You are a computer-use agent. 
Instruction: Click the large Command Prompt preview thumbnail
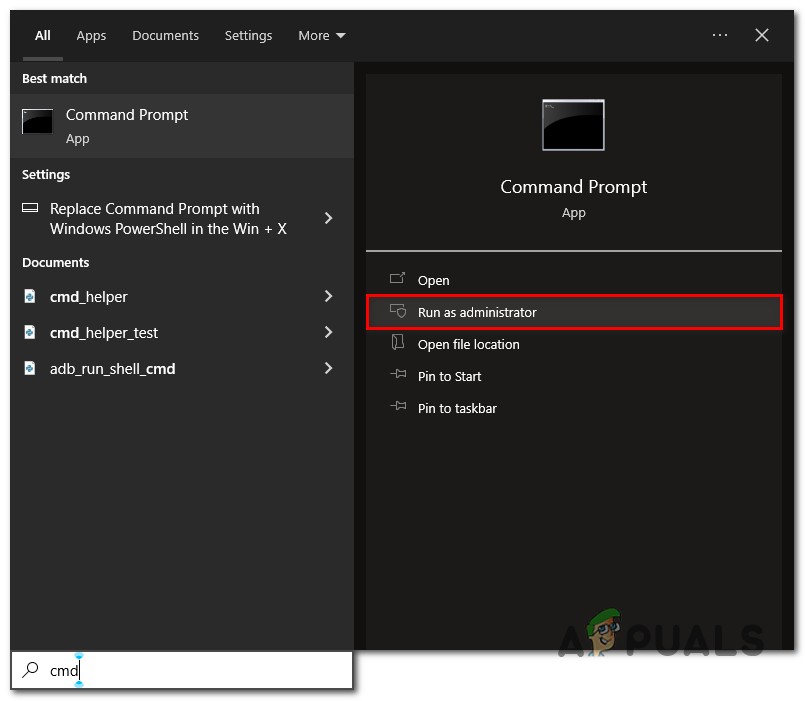pos(573,125)
